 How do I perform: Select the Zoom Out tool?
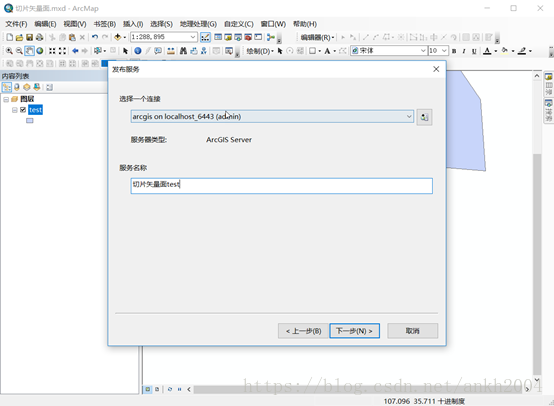[19, 51]
